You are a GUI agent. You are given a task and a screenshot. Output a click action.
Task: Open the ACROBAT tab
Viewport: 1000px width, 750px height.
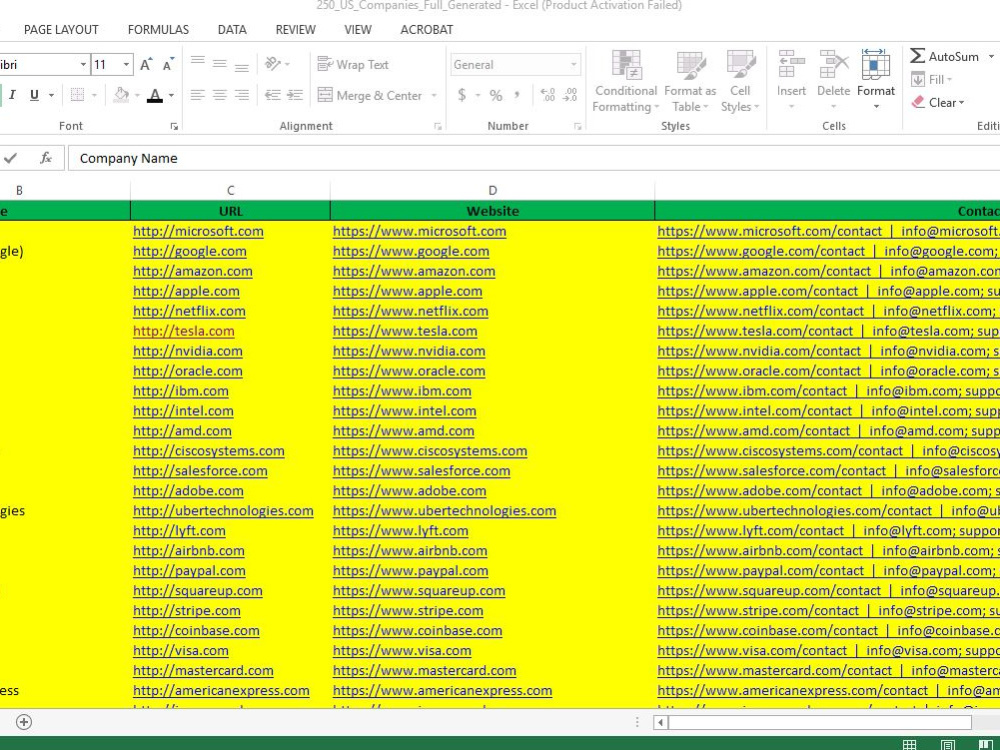tap(427, 29)
